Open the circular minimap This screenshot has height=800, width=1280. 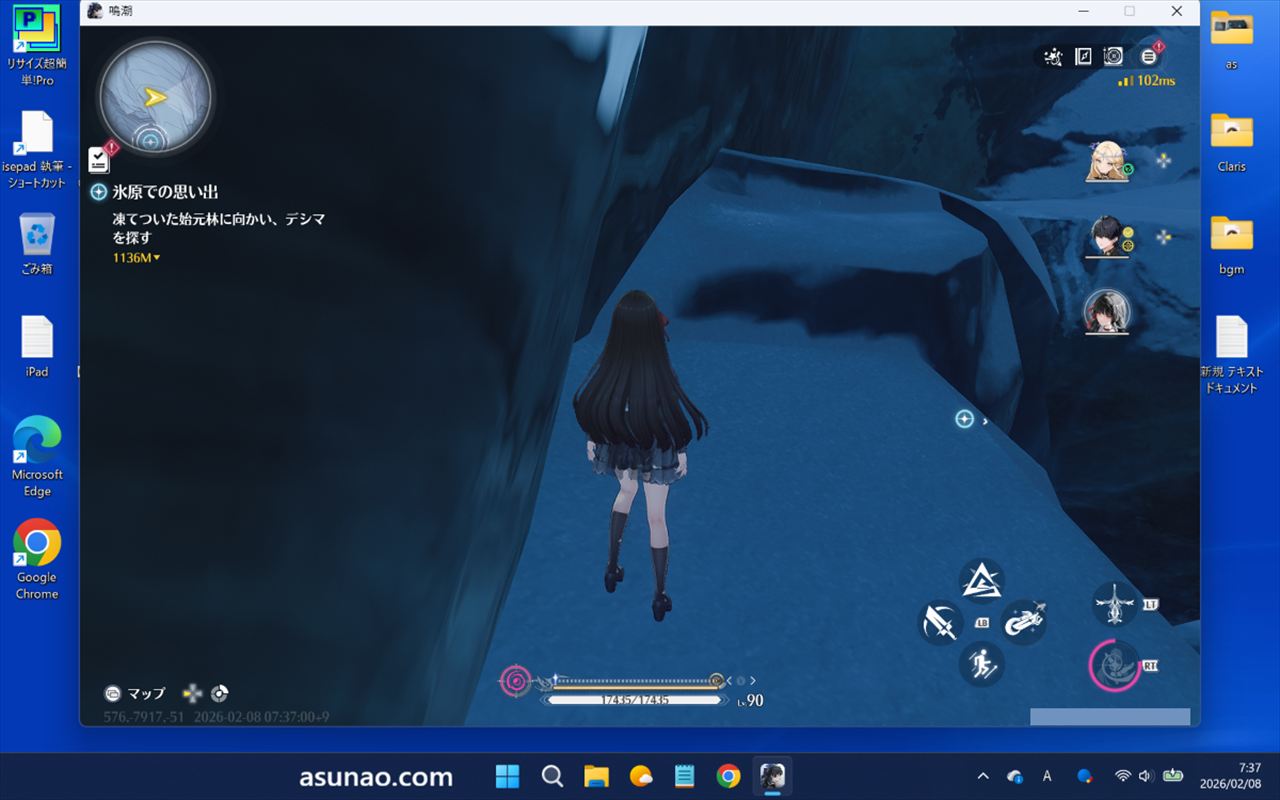[x=155, y=97]
